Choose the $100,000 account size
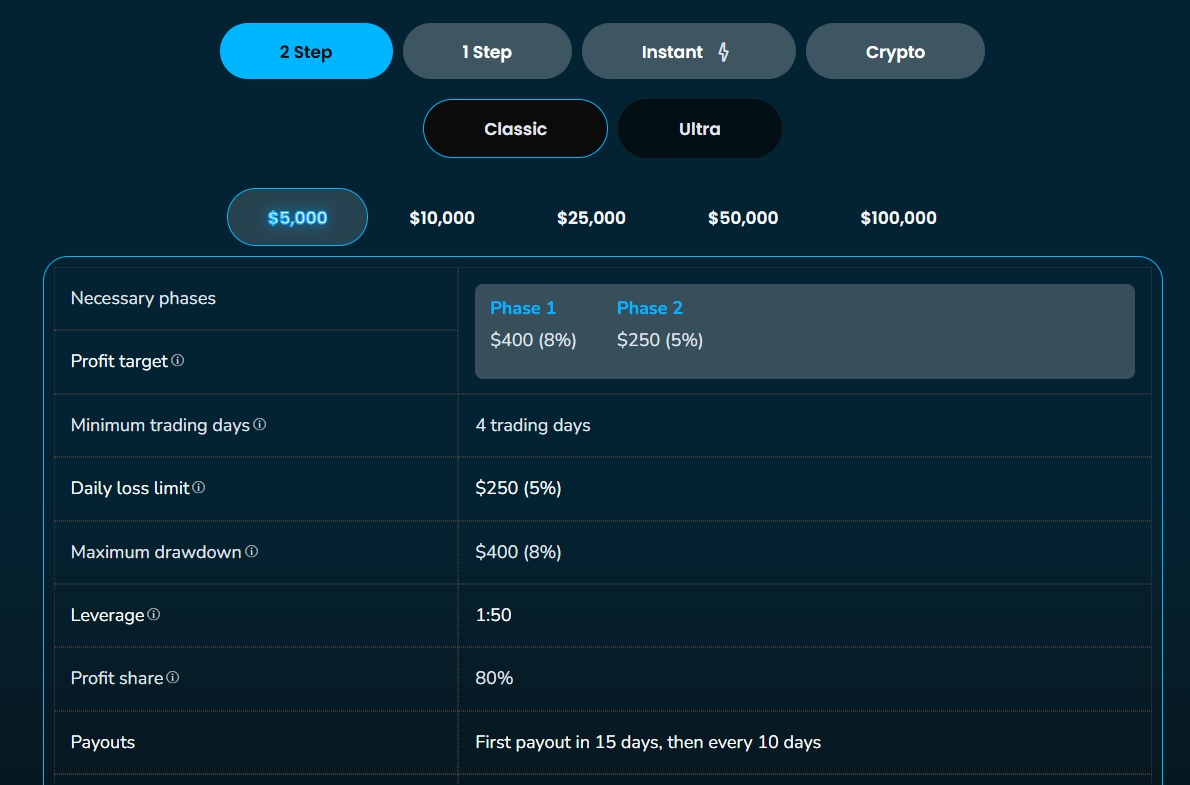1190x785 pixels. [x=899, y=218]
